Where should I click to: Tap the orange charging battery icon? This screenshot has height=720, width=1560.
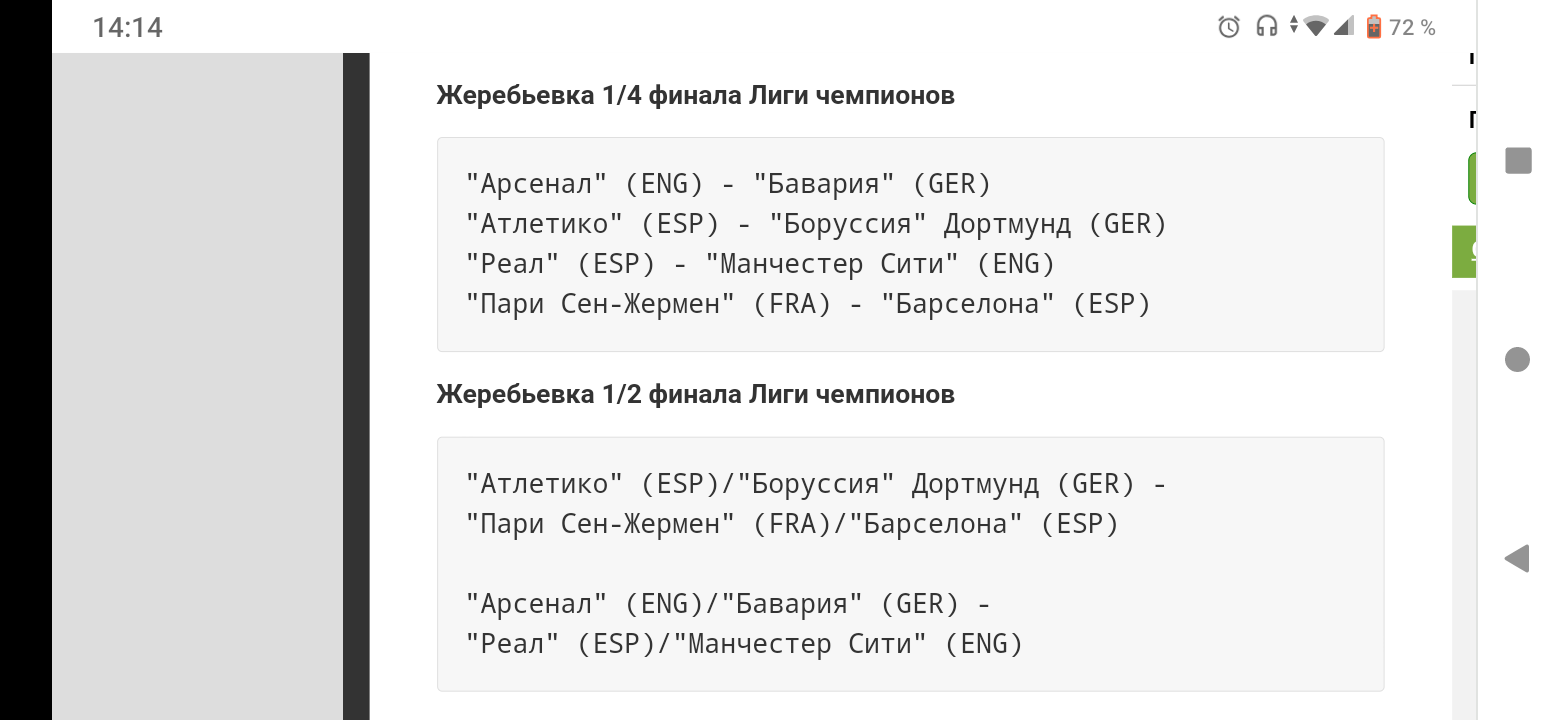tap(1372, 28)
